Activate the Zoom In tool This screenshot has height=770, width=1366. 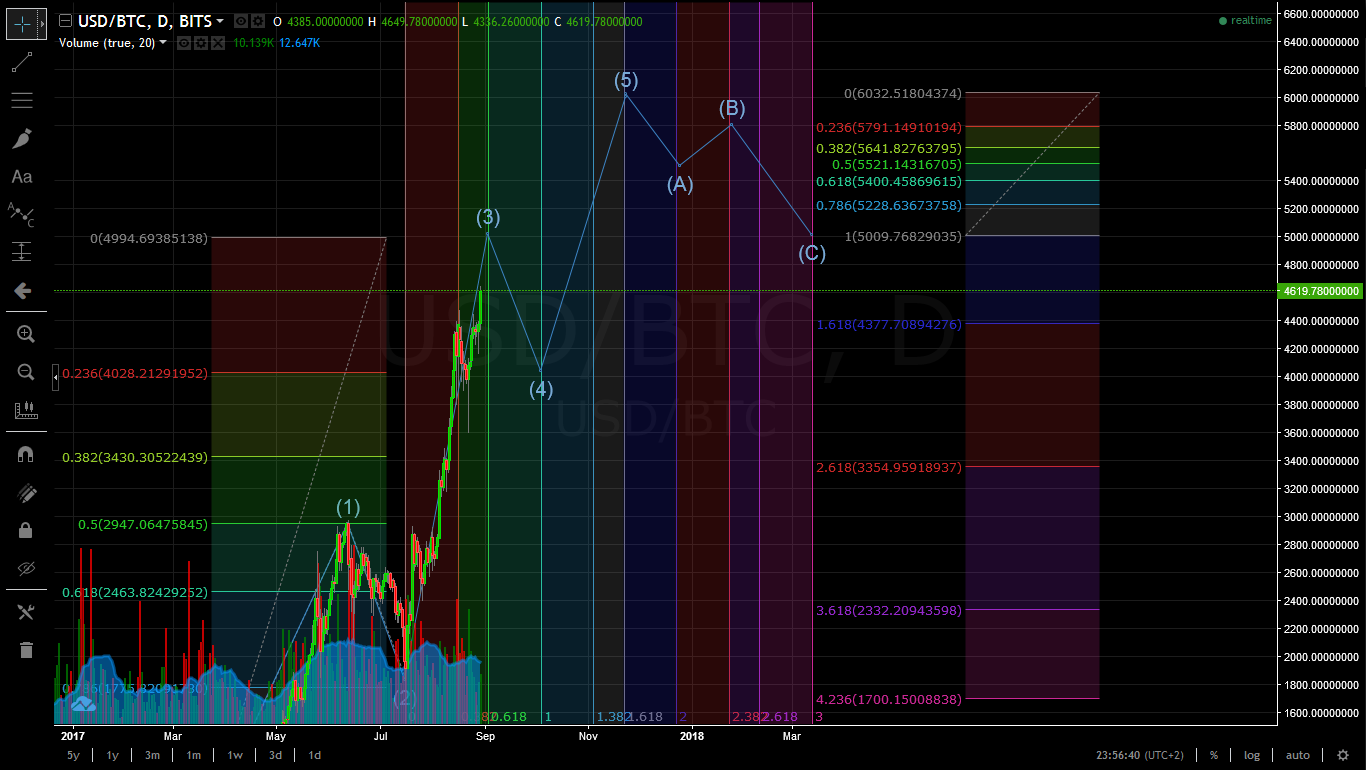[x=24, y=333]
